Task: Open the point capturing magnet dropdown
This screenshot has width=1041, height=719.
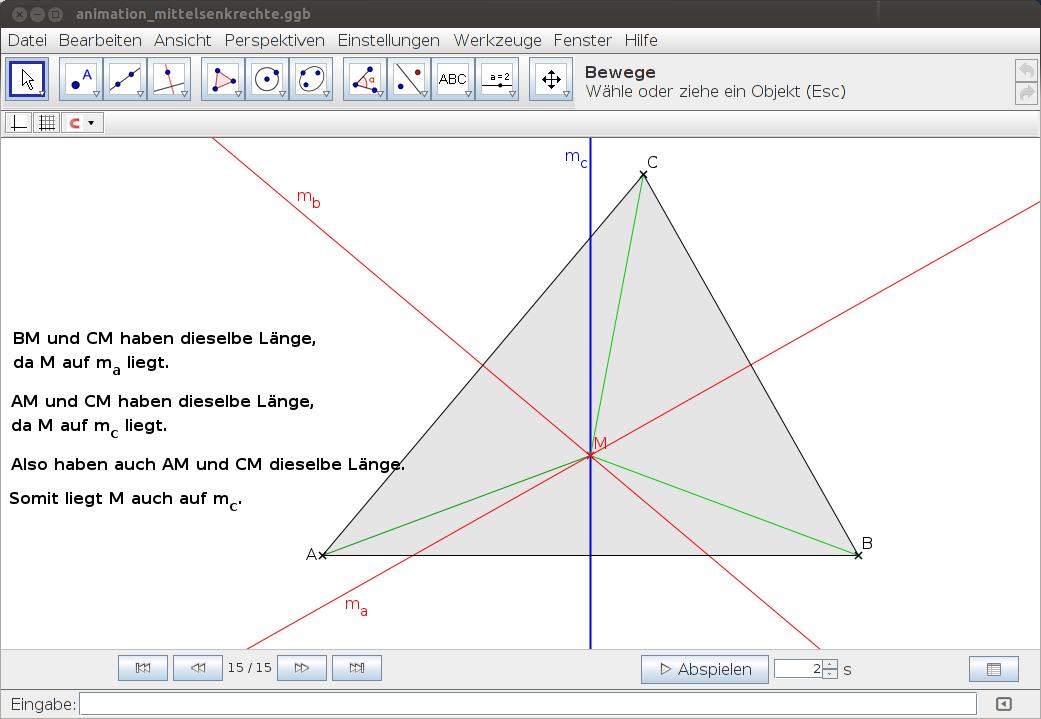Action: click(92, 123)
